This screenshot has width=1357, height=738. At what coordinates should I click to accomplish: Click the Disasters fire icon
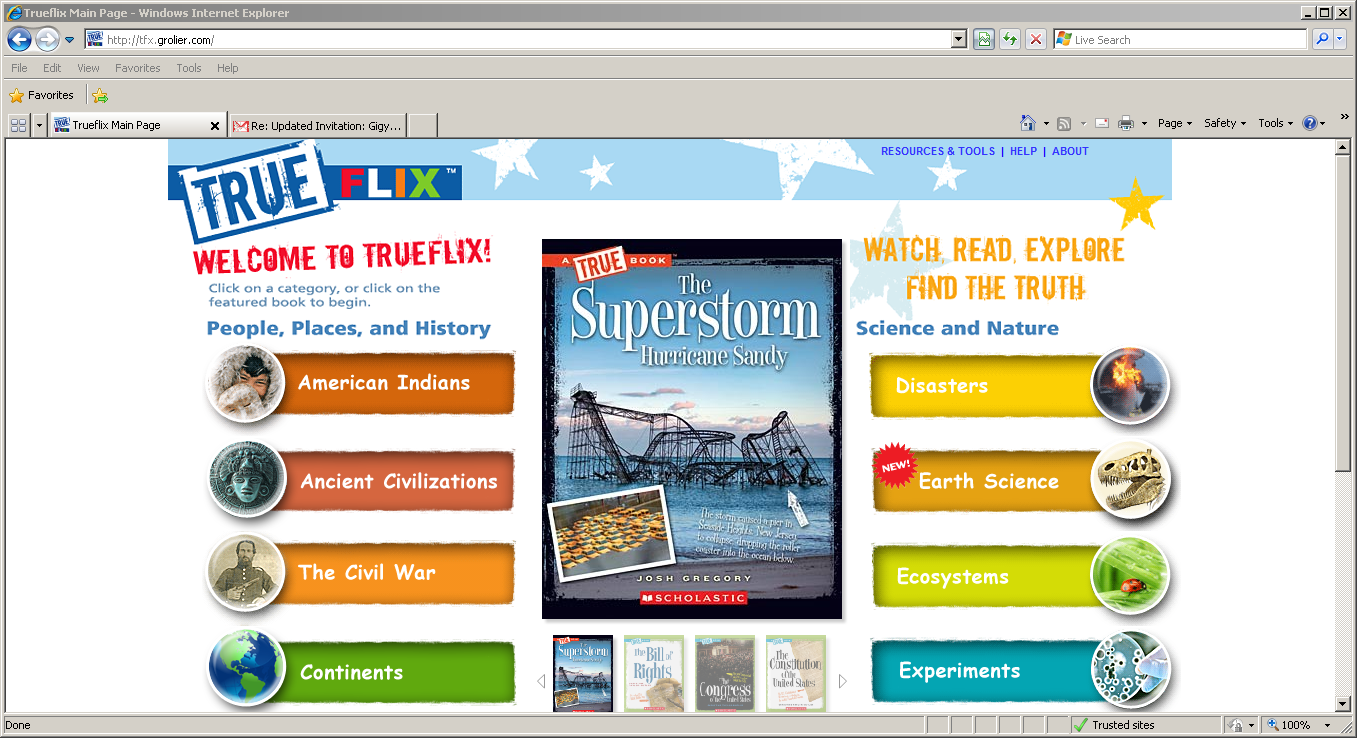point(1130,385)
